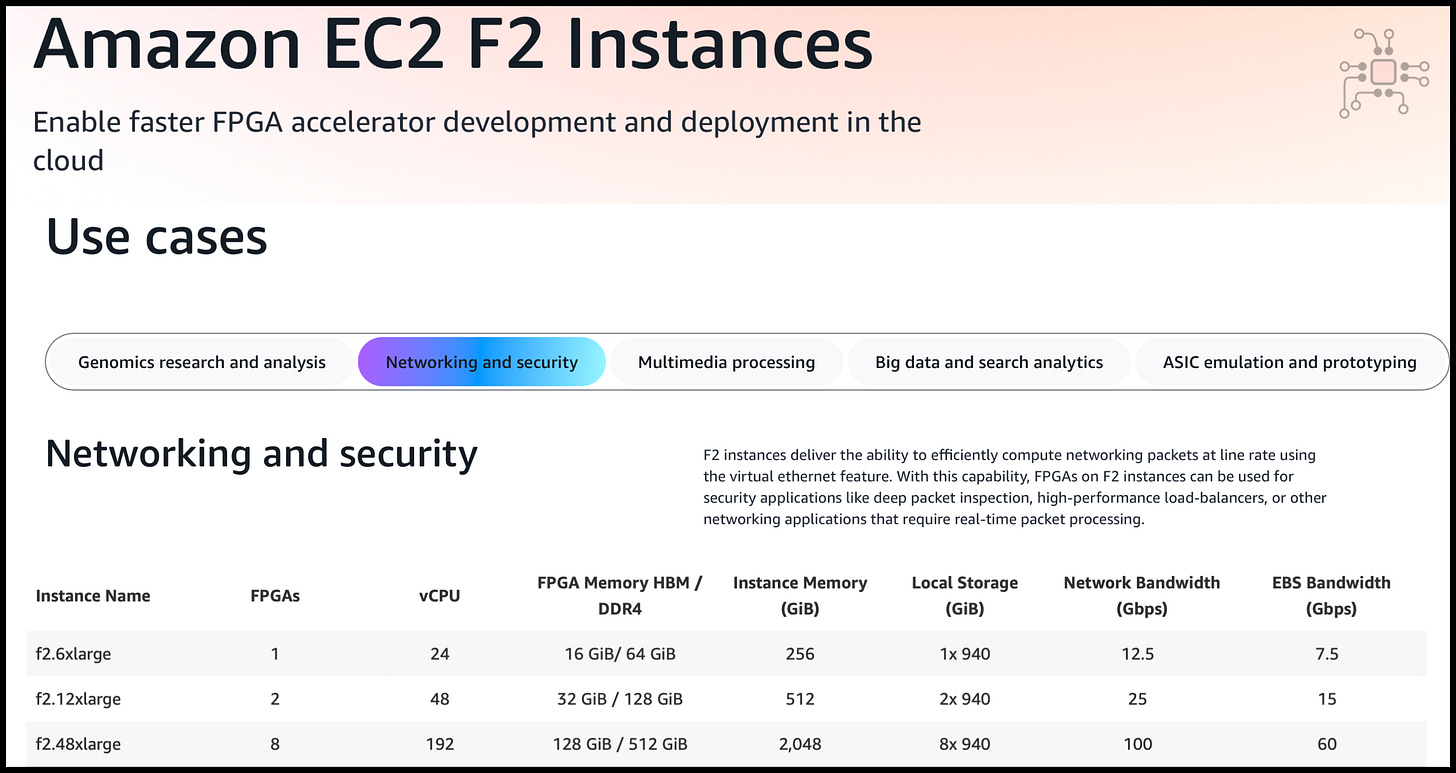Click FPGA Memory HBM / DDR4 header
This screenshot has height=773, width=1456.
(x=620, y=596)
